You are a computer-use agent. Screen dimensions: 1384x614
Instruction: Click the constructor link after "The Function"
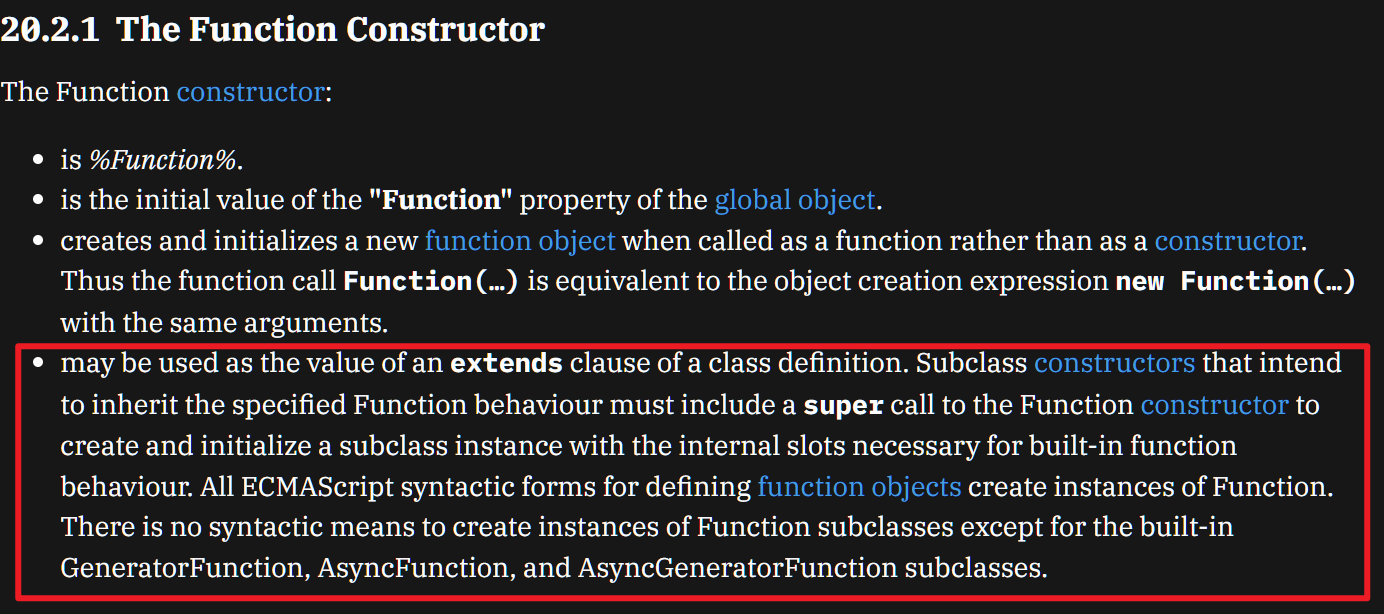tap(250, 92)
